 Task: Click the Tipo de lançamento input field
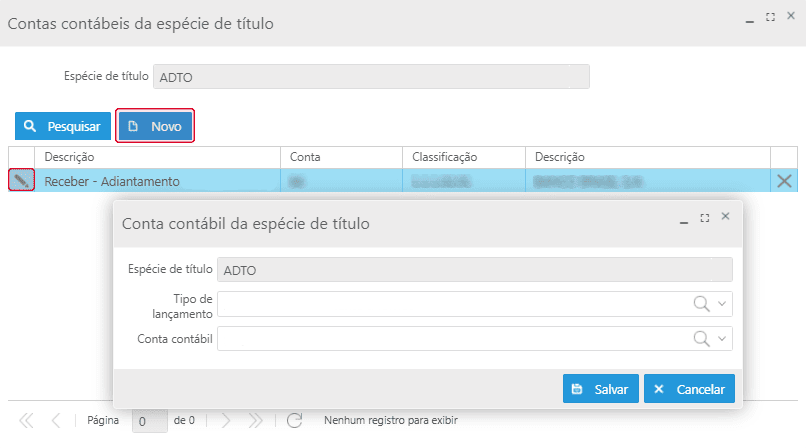tap(450, 304)
